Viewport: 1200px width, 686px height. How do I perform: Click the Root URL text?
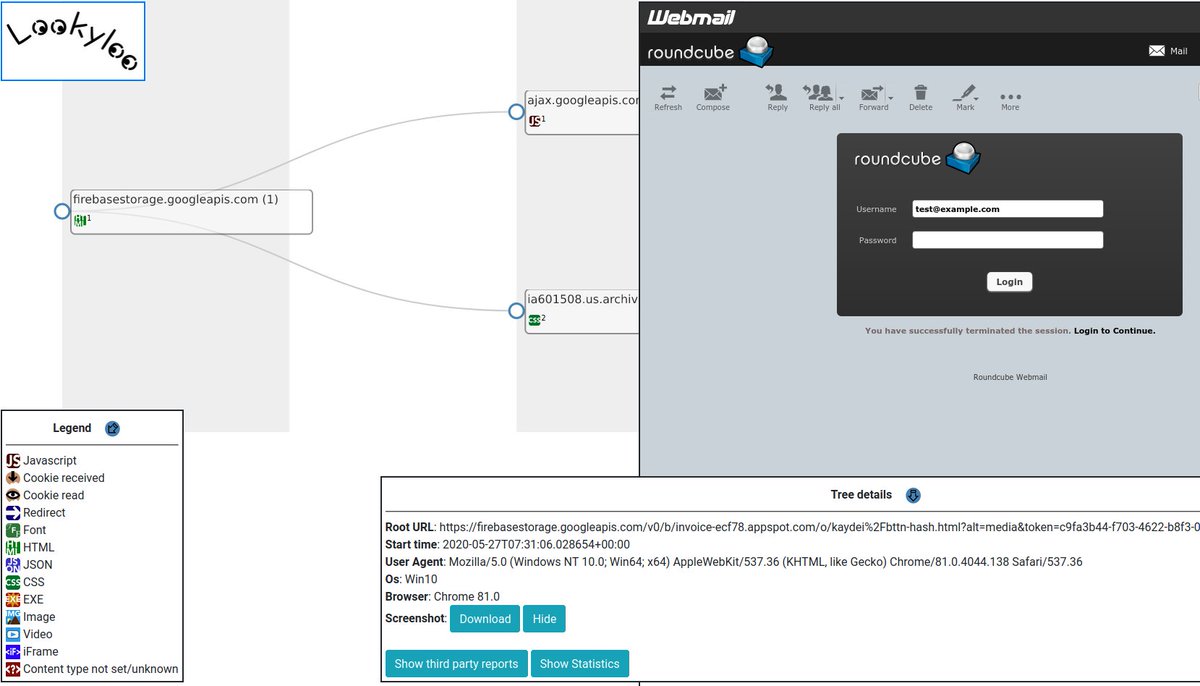point(792,527)
